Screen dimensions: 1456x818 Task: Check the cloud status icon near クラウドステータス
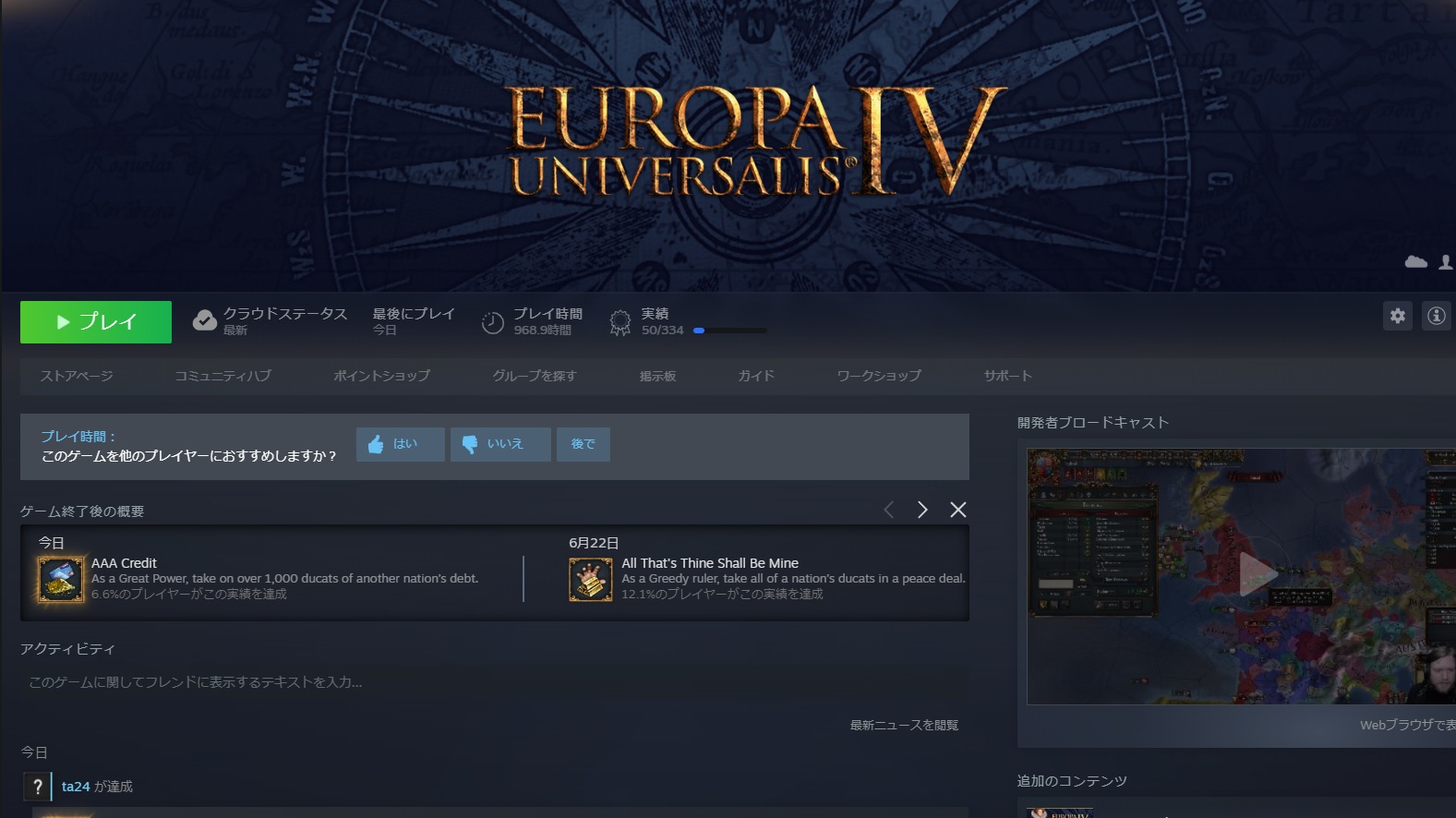pyautogui.click(x=204, y=321)
